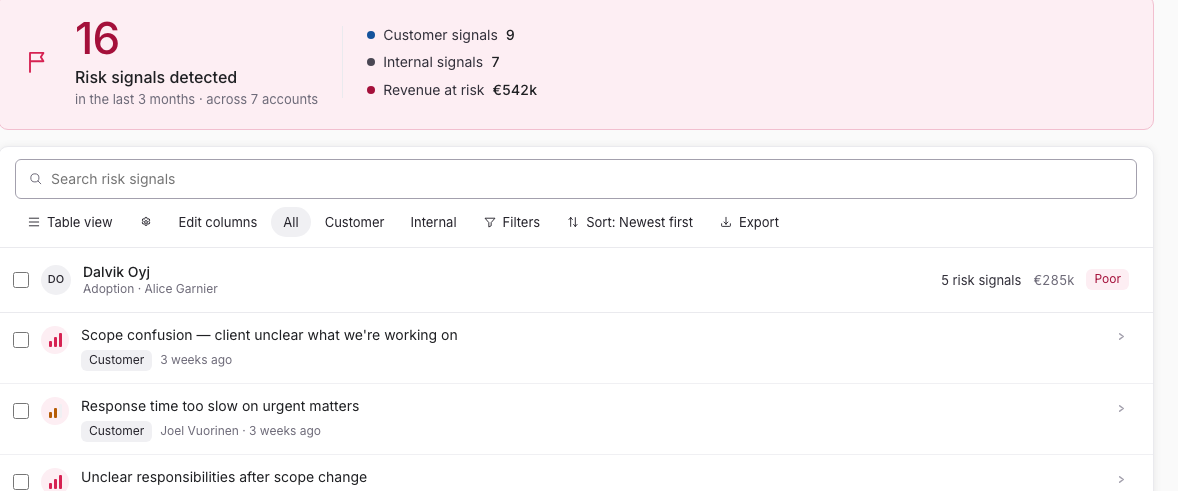
Task: Click severity icon for Response time too slow
Action: pos(55,411)
